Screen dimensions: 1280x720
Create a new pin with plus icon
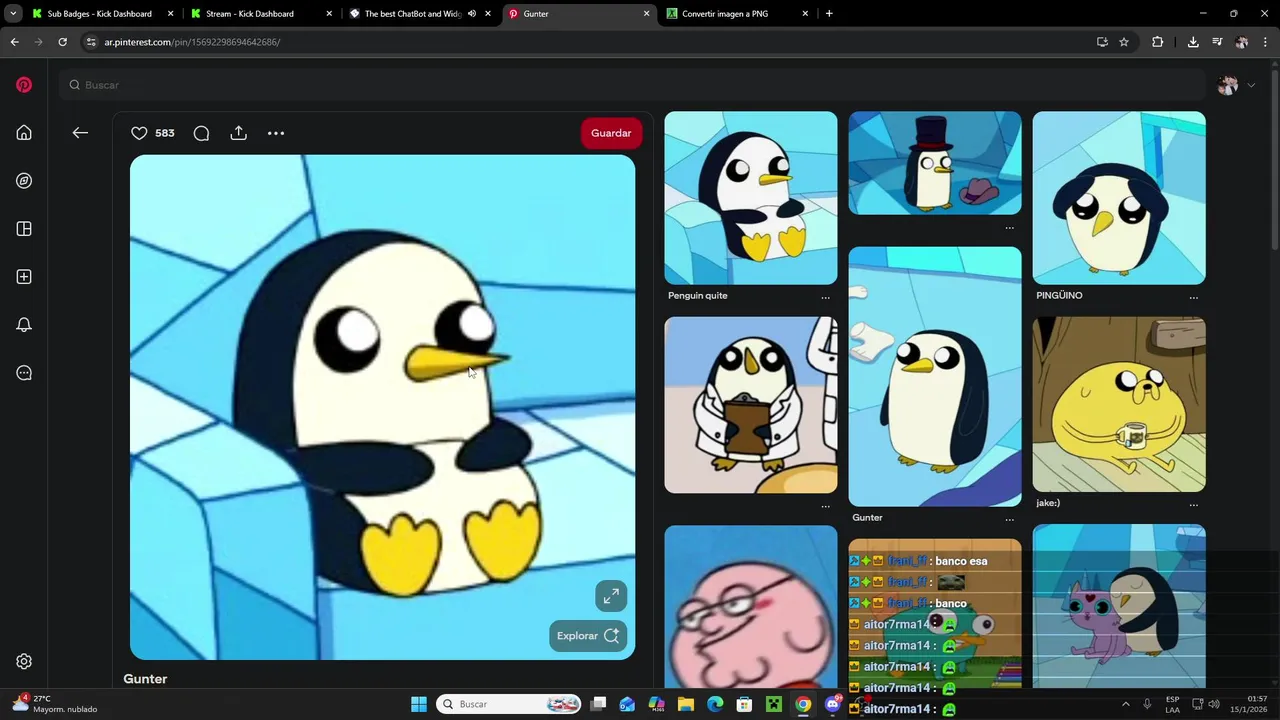click(x=24, y=277)
